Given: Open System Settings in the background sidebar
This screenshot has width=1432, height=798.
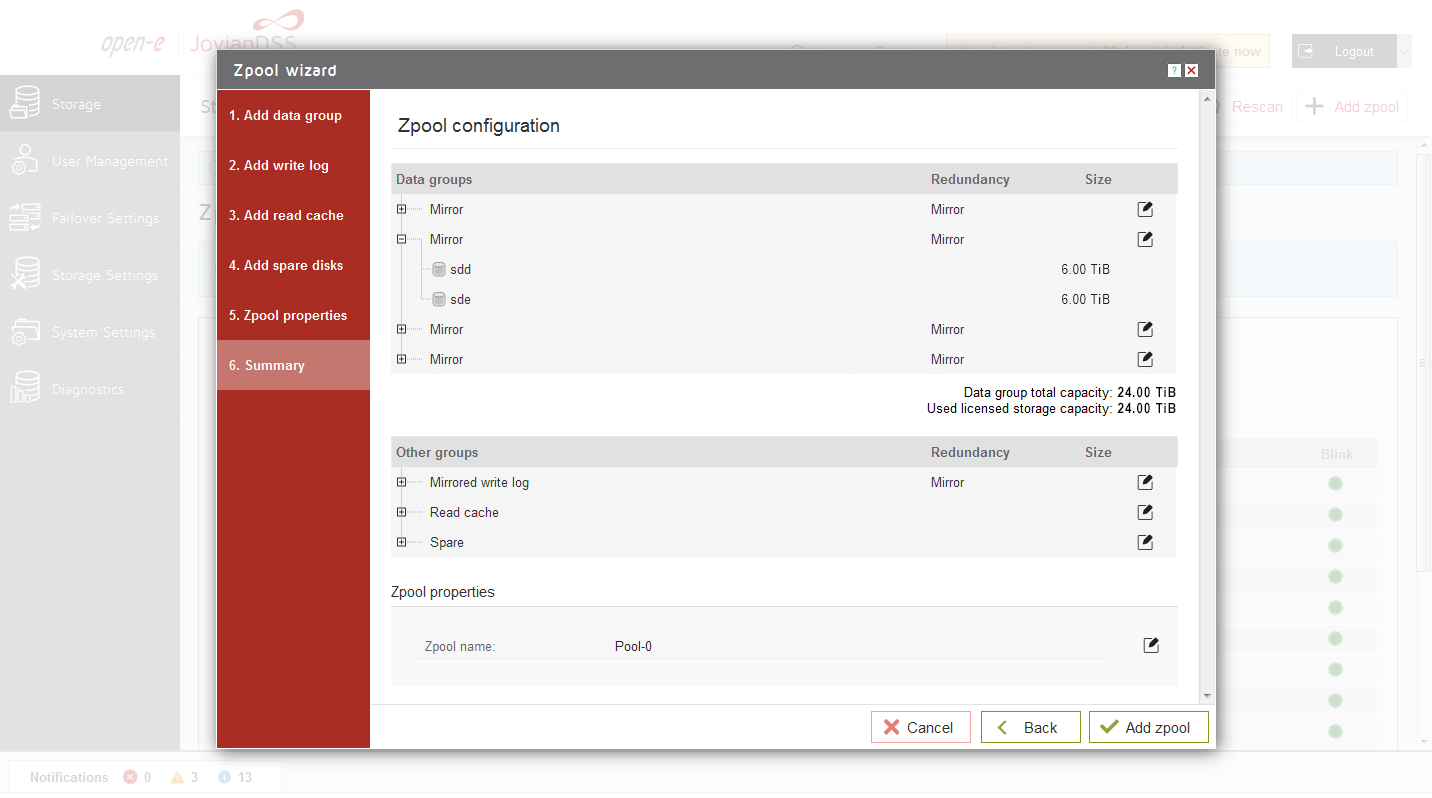Looking at the screenshot, I should pyautogui.click(x=90, y=332).
